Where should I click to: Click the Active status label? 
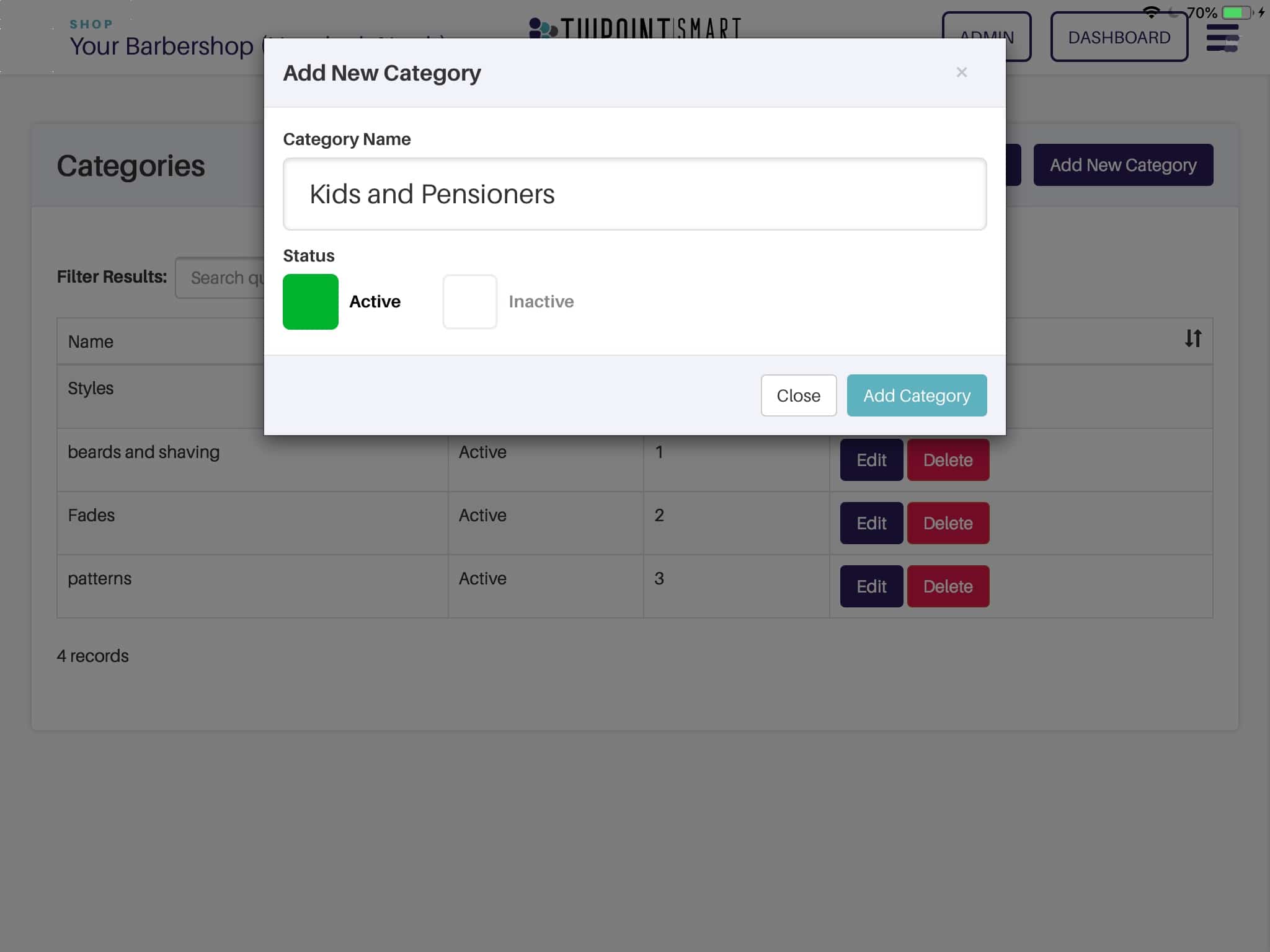tap(375, 302)
